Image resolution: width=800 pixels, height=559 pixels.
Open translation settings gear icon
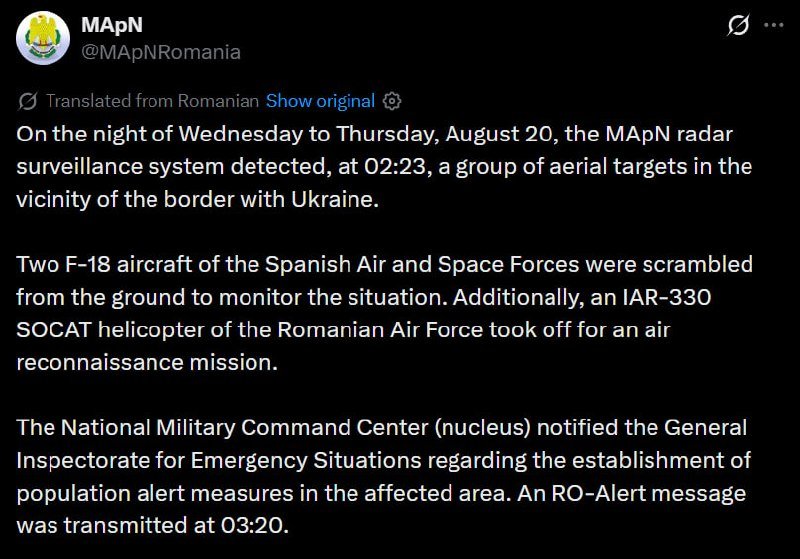[x=392, y=101]
